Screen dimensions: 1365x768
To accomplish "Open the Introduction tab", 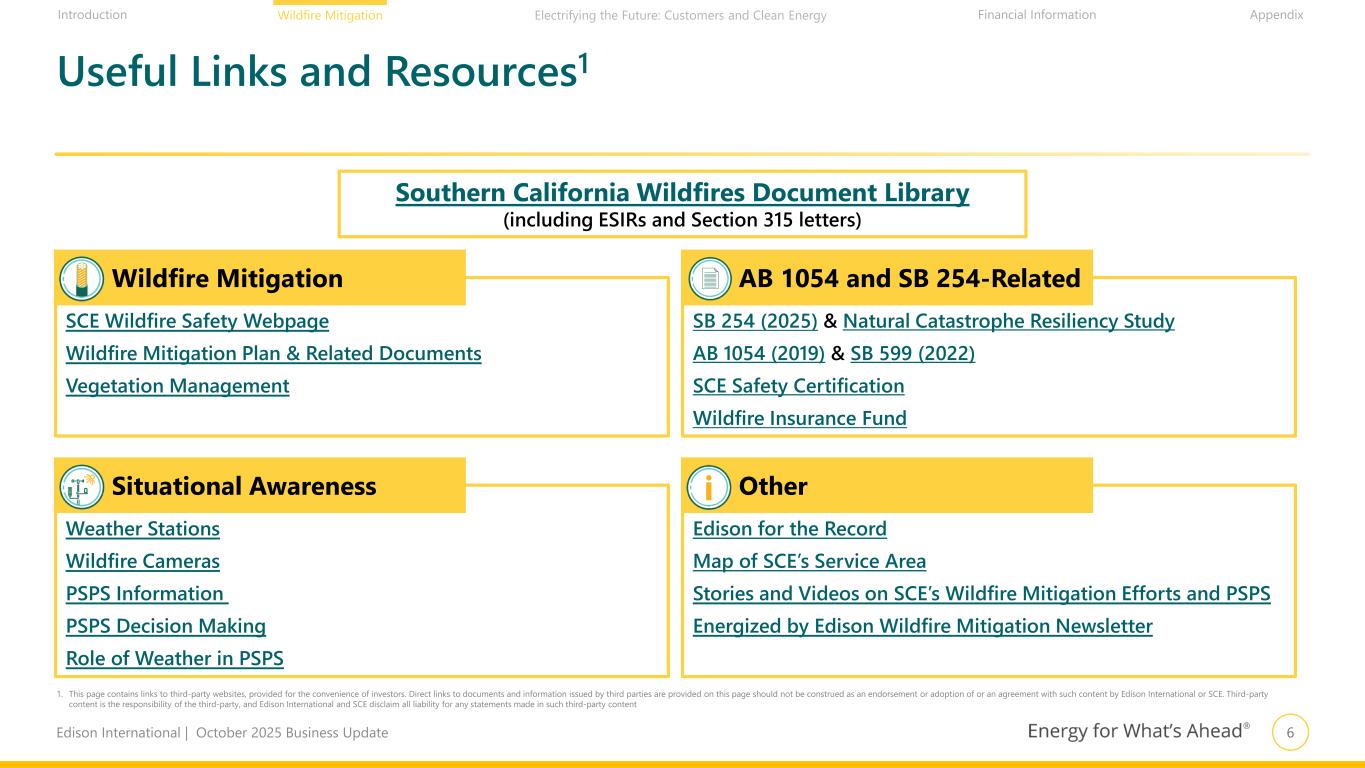I will tap(92, 15).
